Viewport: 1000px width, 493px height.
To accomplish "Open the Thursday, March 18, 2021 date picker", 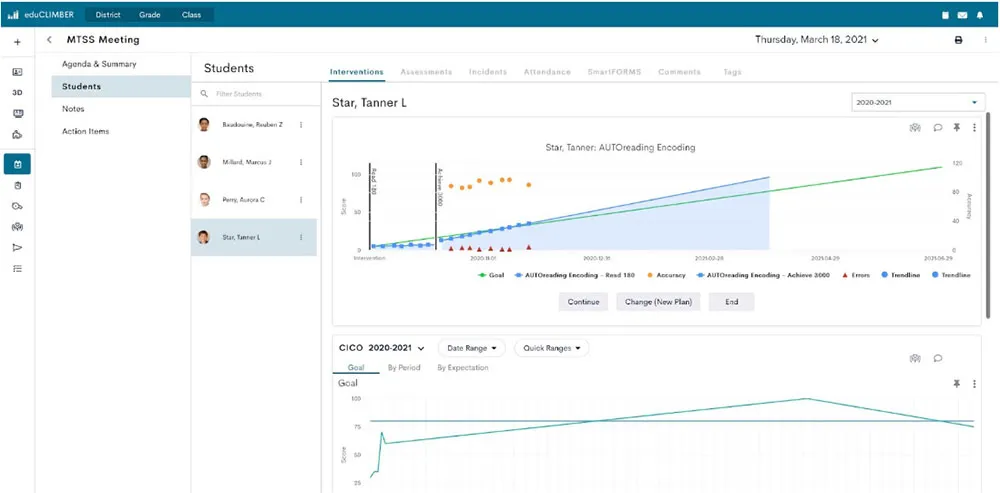I will click(x=817, y=40).
